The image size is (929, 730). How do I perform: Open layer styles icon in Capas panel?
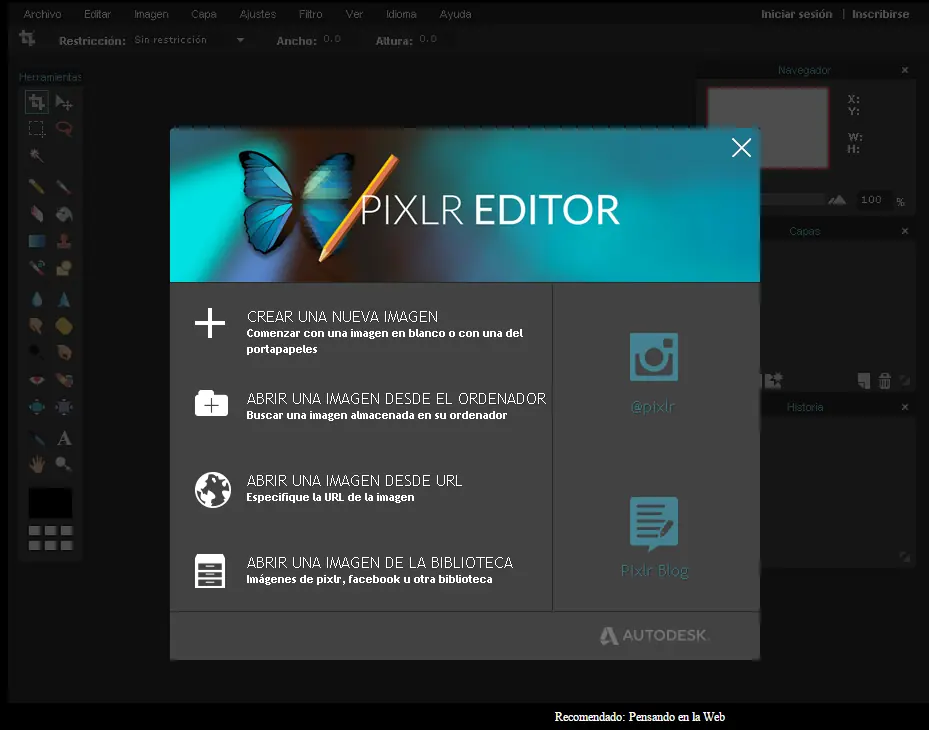tap(774, 380)
